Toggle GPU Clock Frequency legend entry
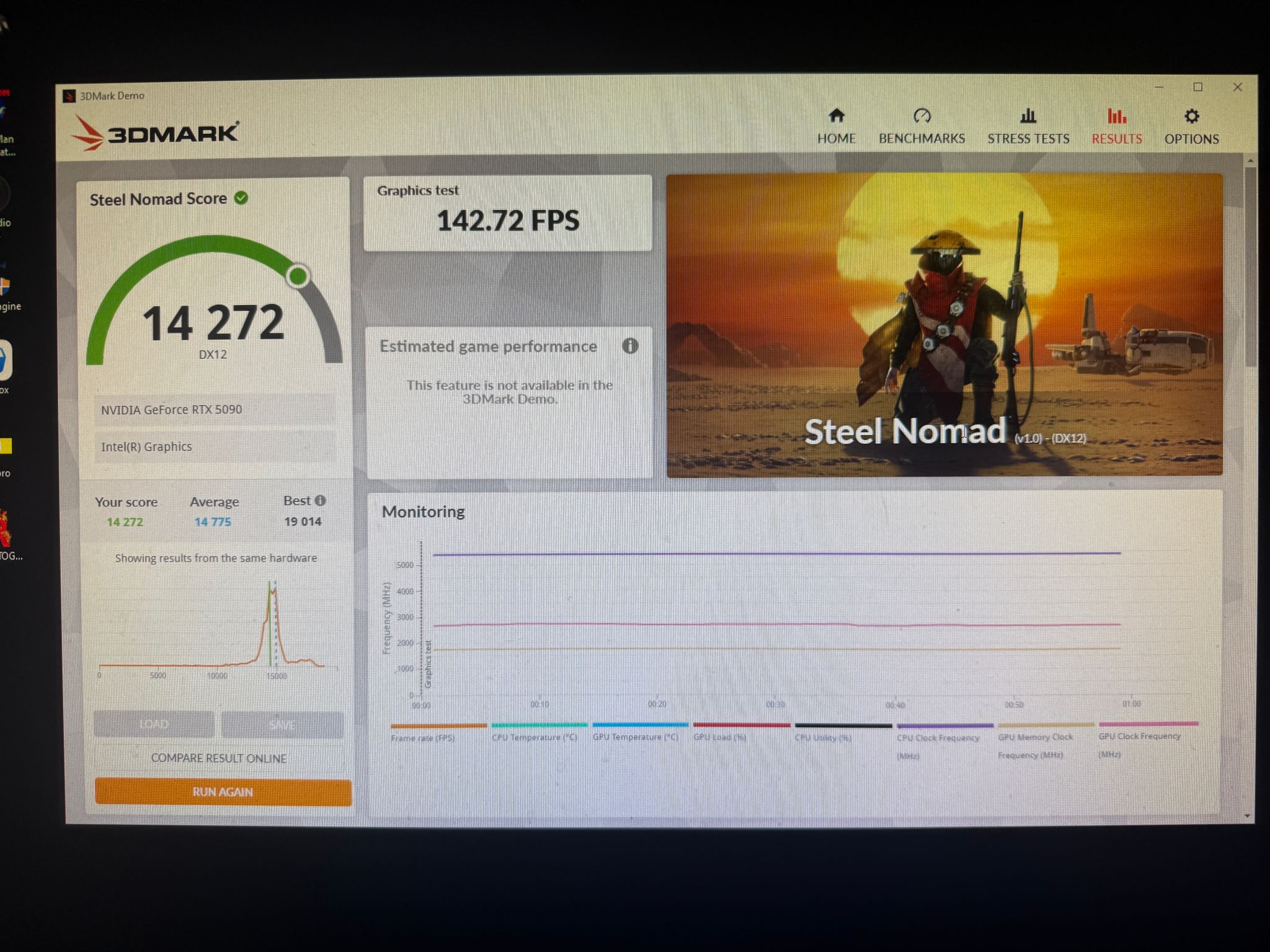 click(1148, 740)
